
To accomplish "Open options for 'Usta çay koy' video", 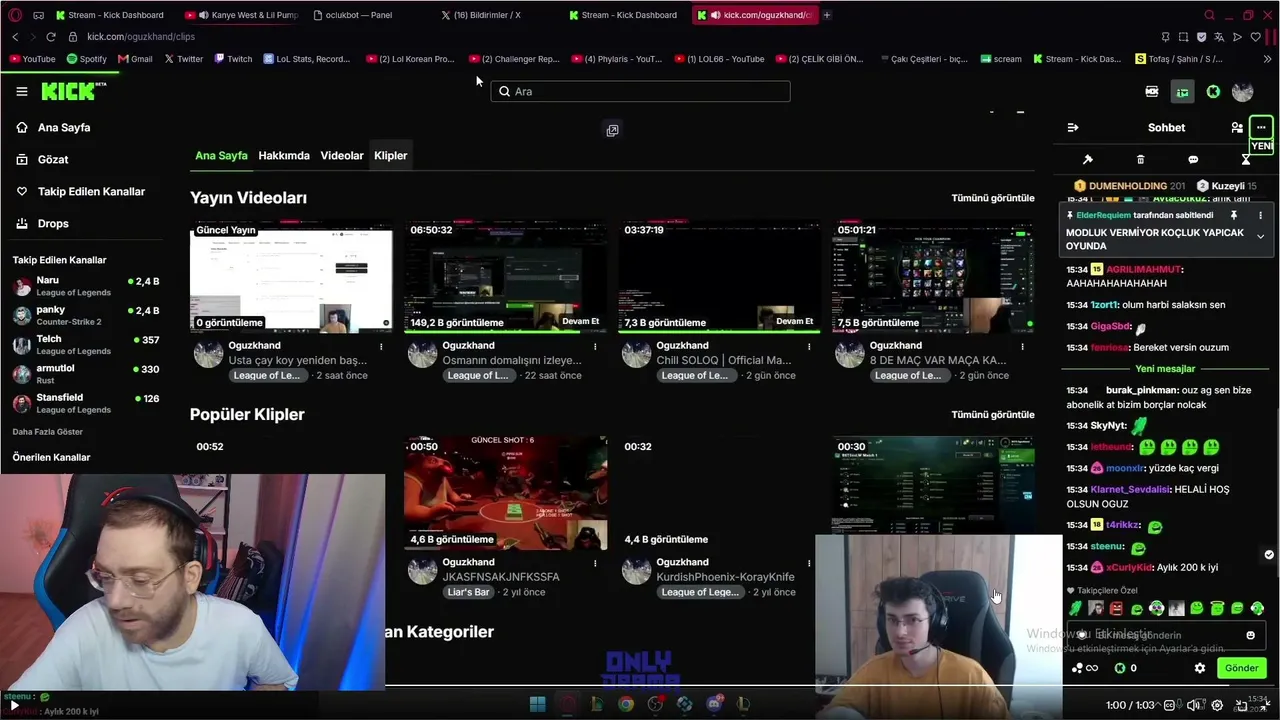I will (x=381, y=346).
